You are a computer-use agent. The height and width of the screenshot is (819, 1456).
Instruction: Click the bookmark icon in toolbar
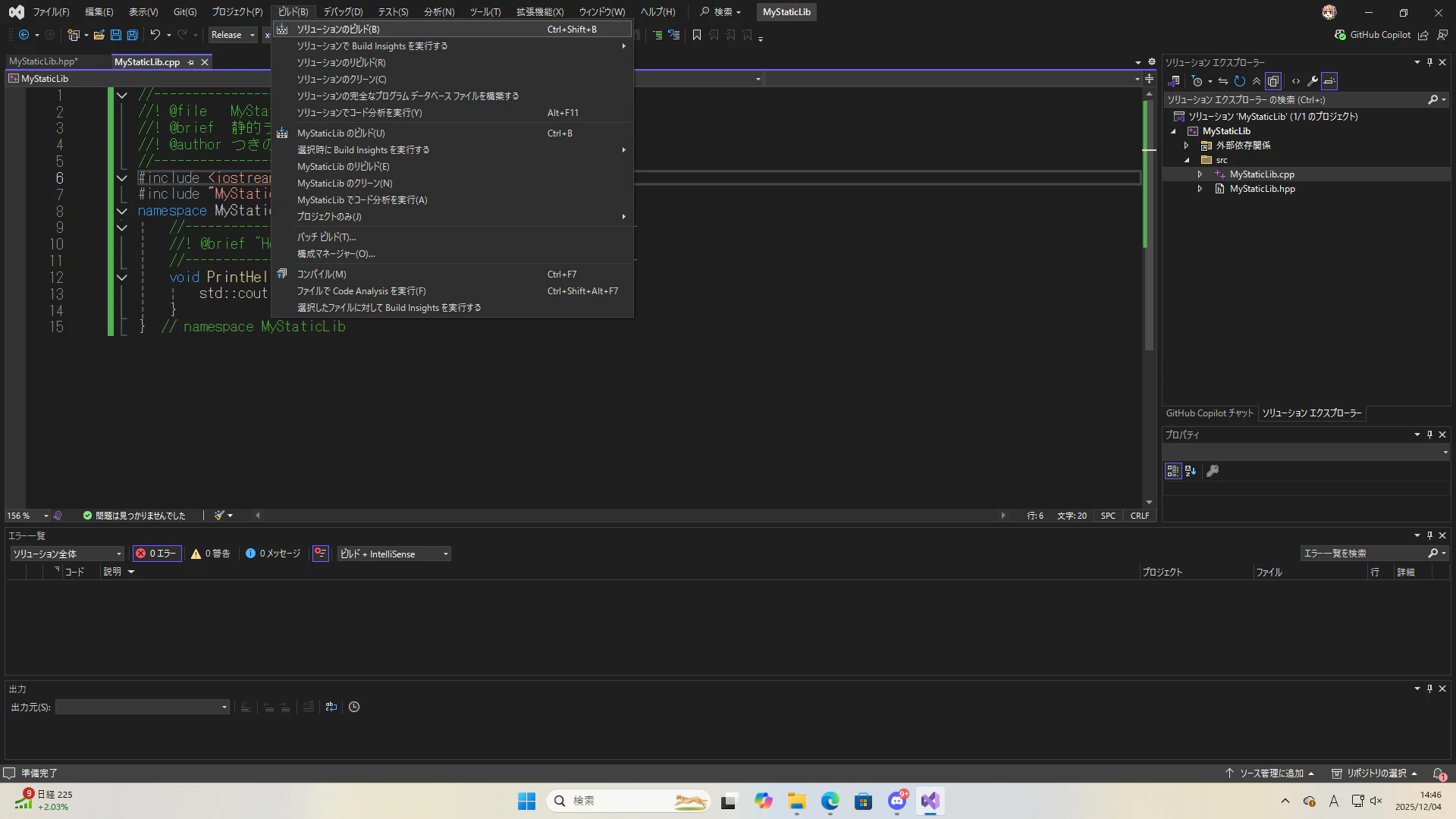pos(696,35)
